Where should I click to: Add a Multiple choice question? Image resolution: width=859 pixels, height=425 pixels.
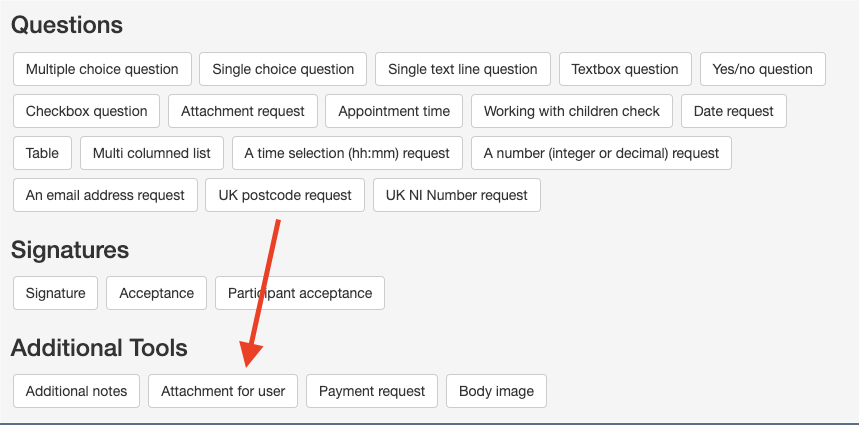click(x=102, y=69)
